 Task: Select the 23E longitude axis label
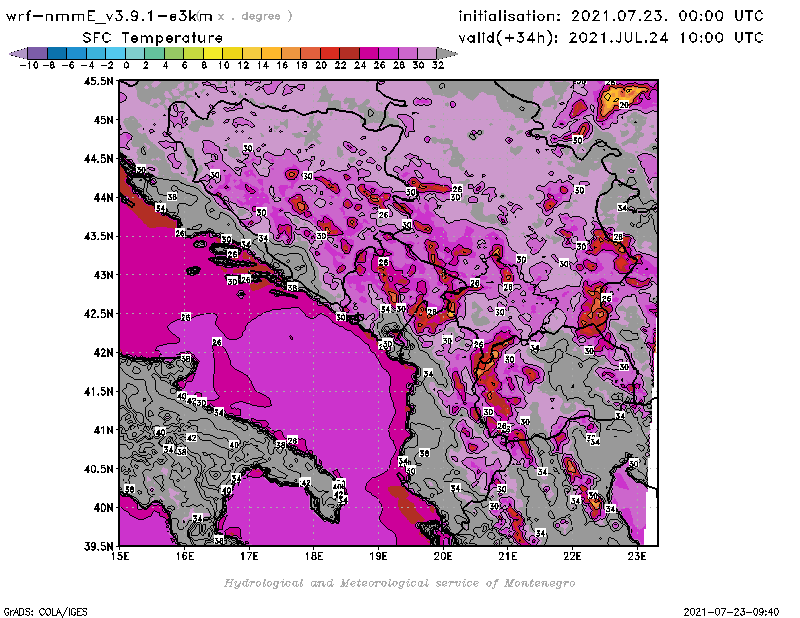637,556
